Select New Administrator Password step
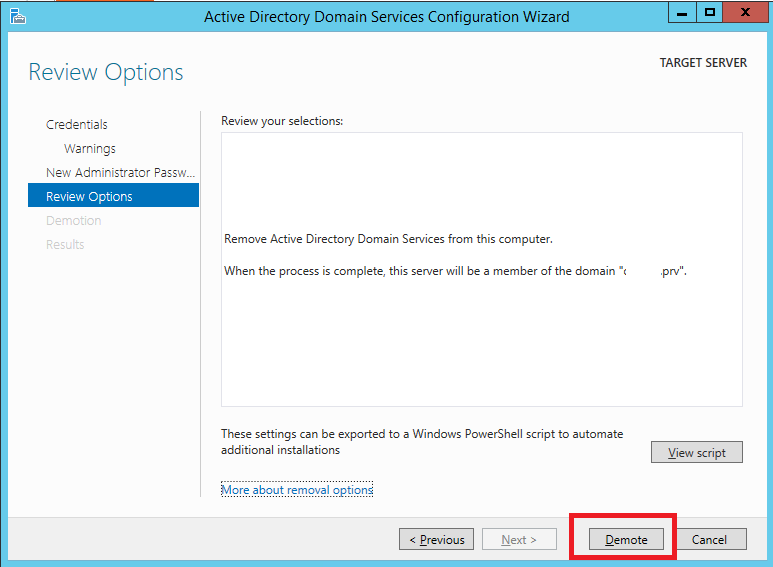 pos(120,173)
